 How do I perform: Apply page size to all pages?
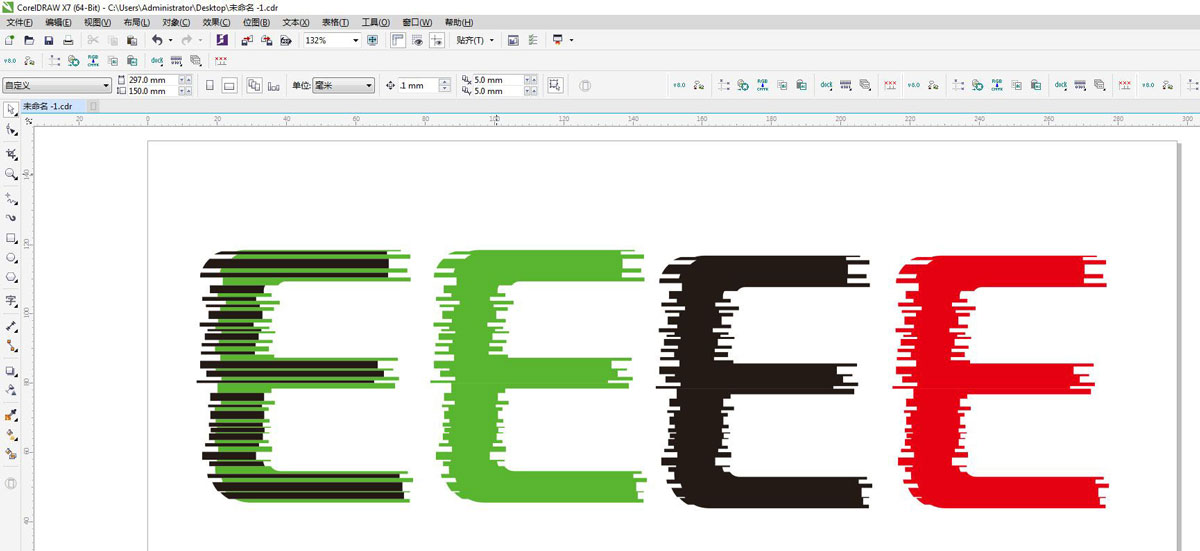(254, 86)
